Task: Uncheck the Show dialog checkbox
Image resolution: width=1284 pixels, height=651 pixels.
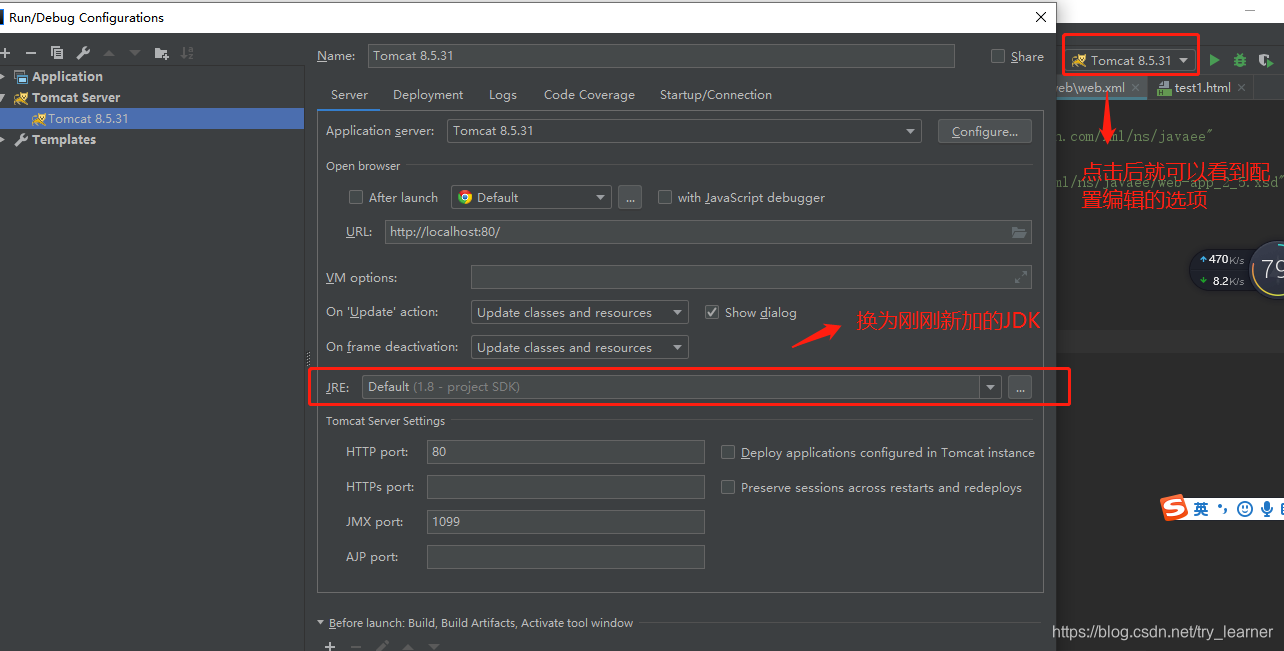Action: coord(712,312)
